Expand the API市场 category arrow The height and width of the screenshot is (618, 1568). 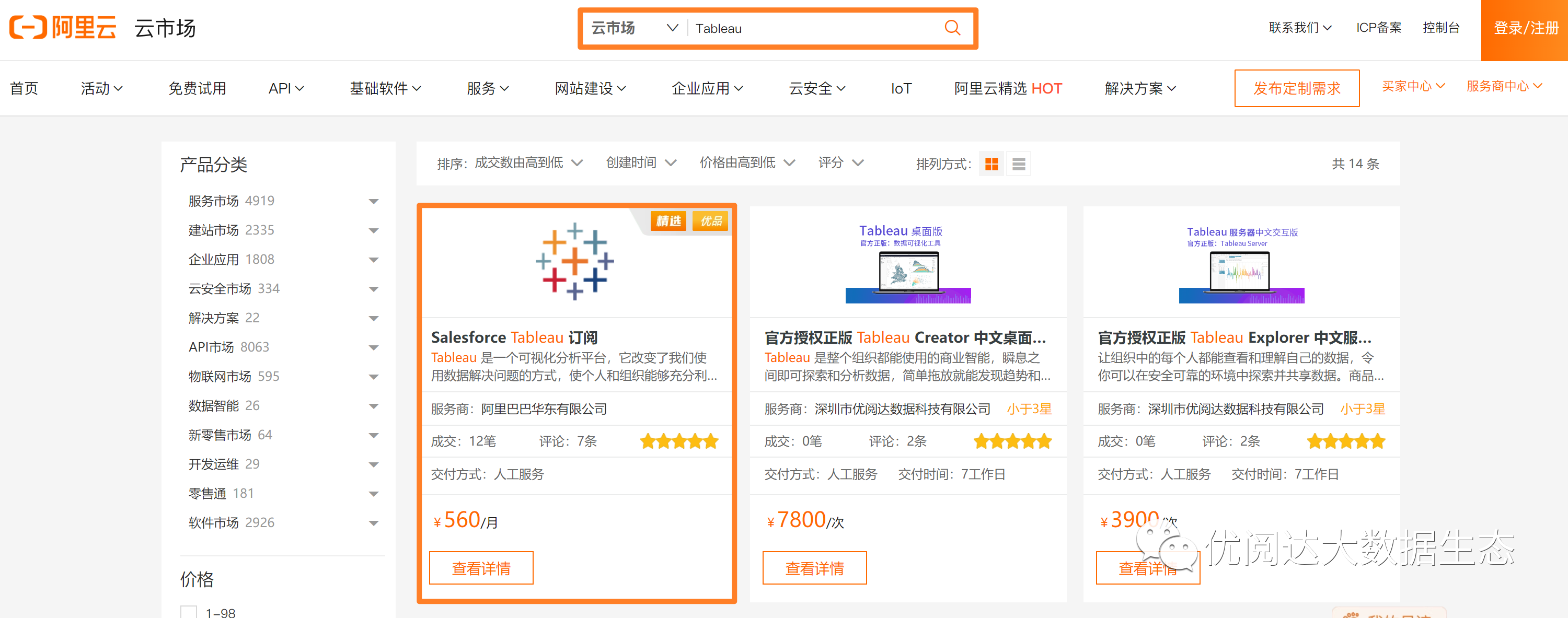[374, 347]
